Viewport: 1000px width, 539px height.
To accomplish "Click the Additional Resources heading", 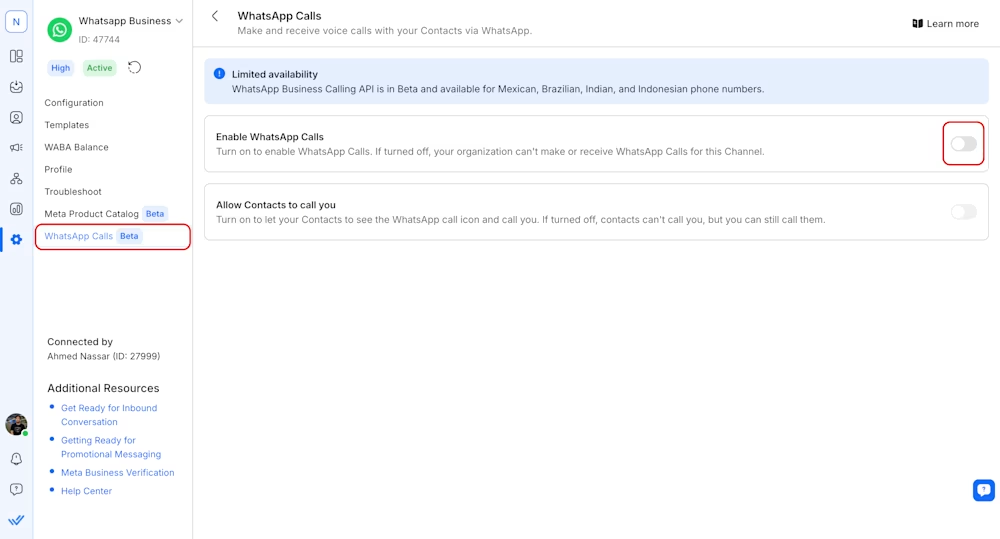I will click(103, 388).
